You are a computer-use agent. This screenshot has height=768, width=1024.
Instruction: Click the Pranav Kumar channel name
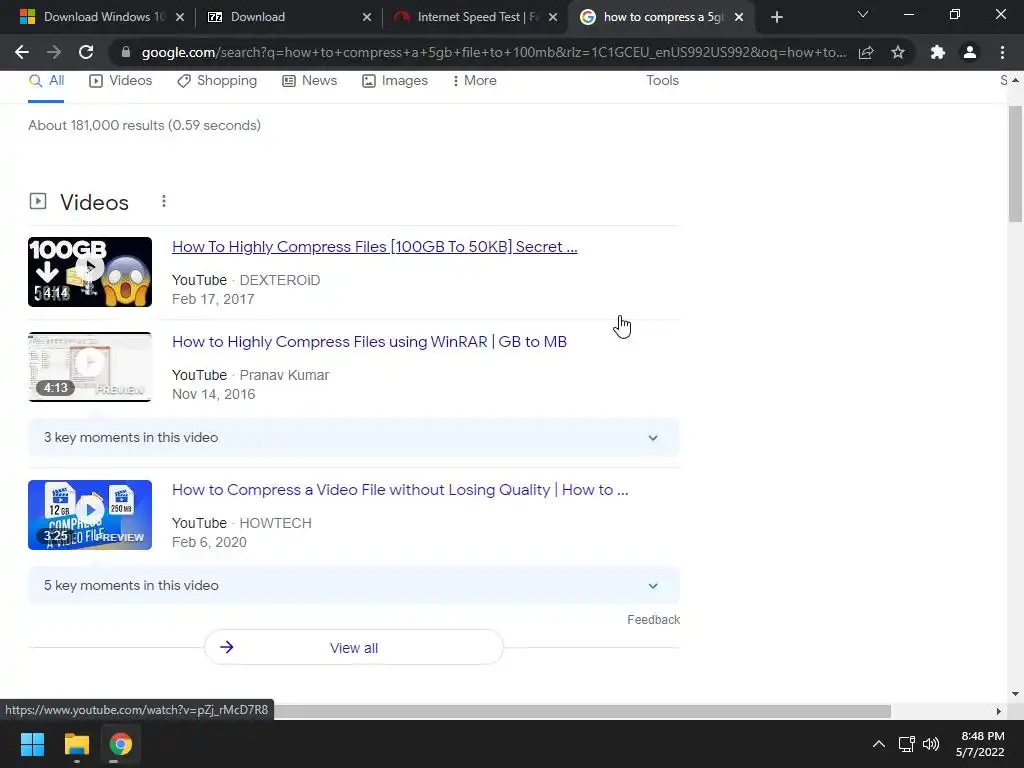coord(284,376)
